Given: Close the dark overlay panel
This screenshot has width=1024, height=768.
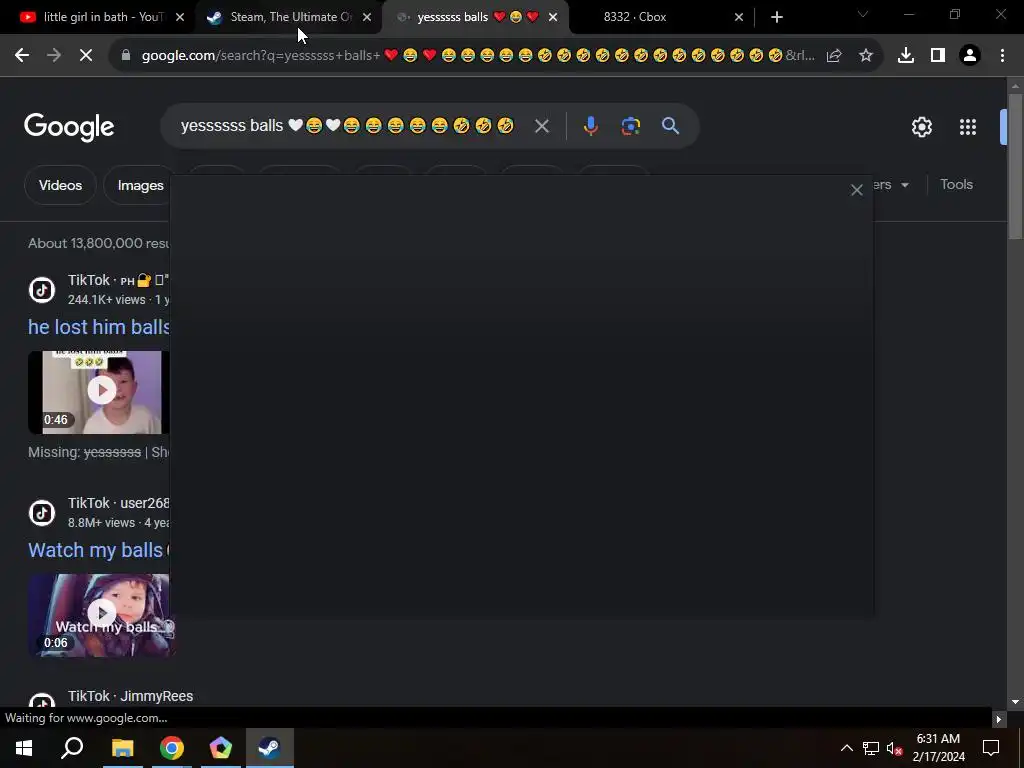Looking at the screenshot, I should pos(857,190).
